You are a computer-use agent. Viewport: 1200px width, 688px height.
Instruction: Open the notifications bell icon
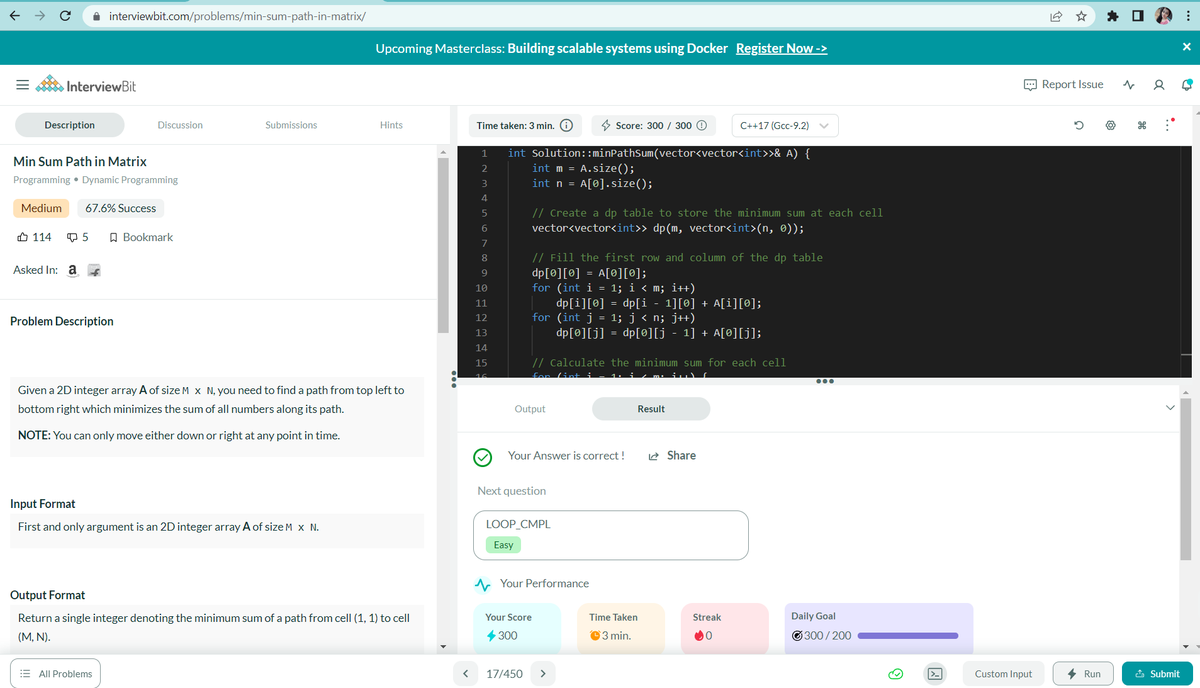tap(1187, 85)
